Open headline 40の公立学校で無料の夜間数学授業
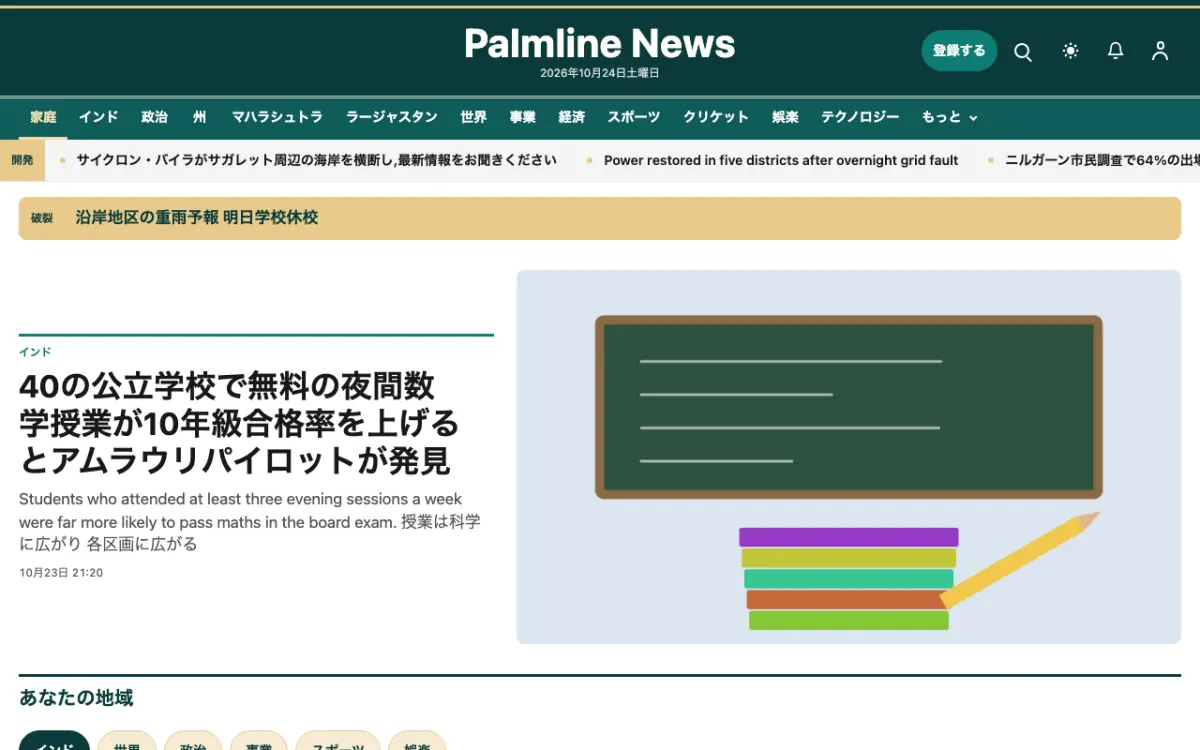The image size is (1200, 750). 239,423
